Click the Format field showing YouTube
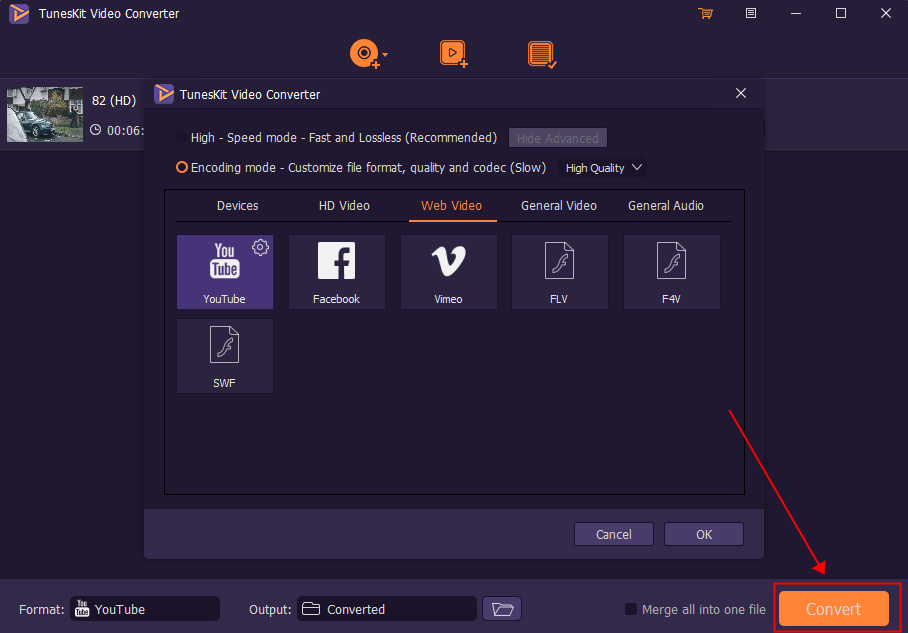This screenshot has width=908, height=633. click(145, 609)
